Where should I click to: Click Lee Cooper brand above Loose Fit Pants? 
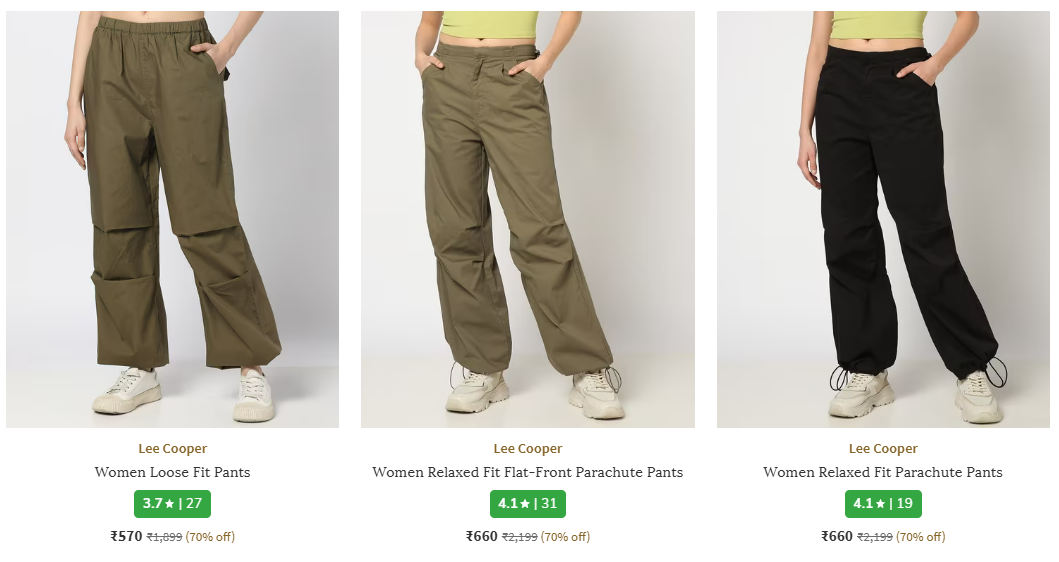pos(172,449)
